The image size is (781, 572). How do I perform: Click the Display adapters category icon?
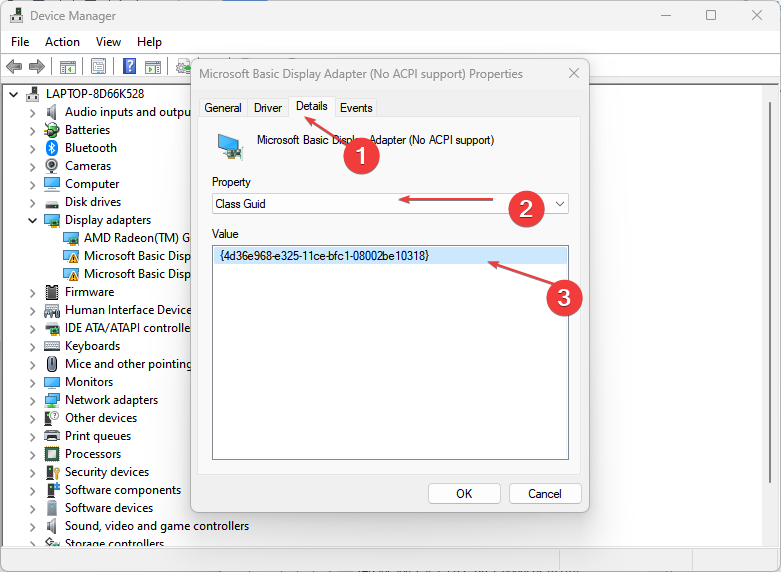click(52, 220)
